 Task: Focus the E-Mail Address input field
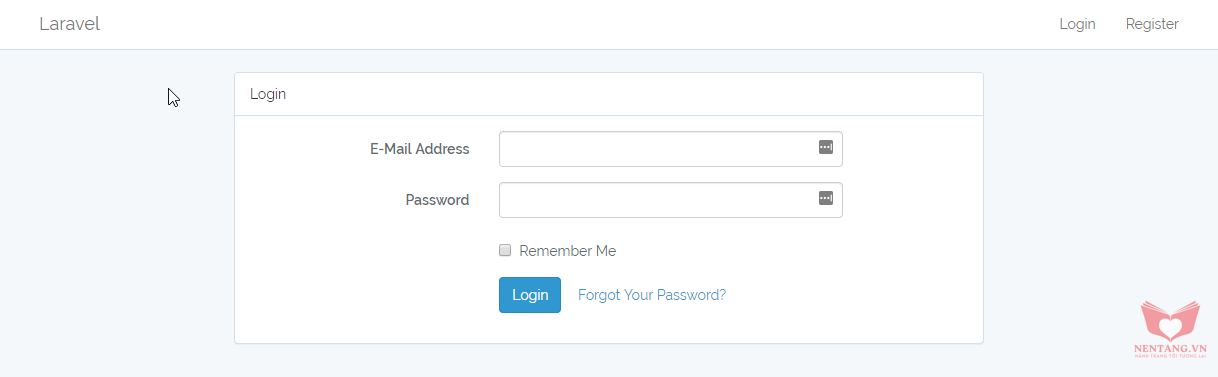coord(670,149)
